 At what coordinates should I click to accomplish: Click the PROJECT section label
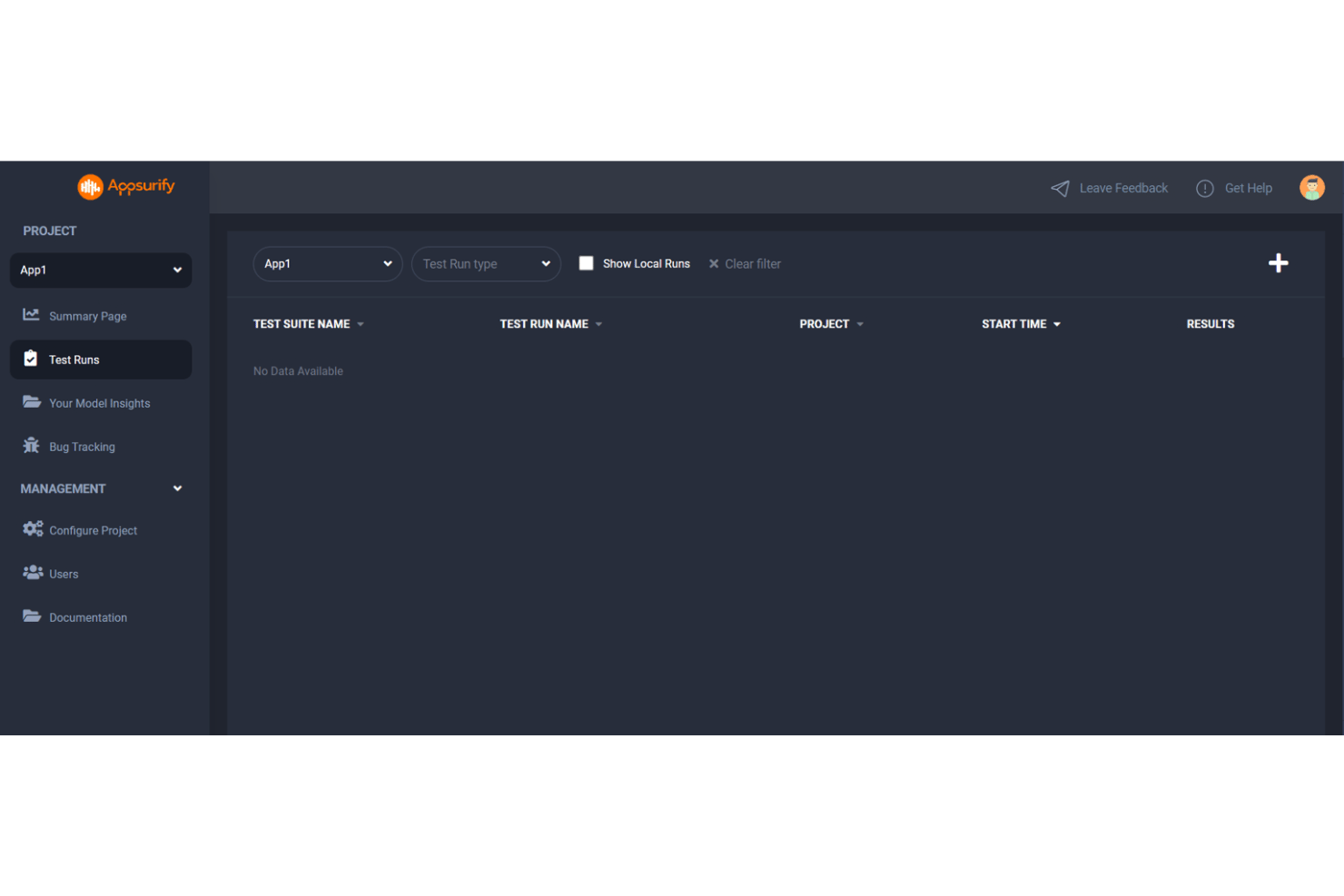tap(50, 231)
